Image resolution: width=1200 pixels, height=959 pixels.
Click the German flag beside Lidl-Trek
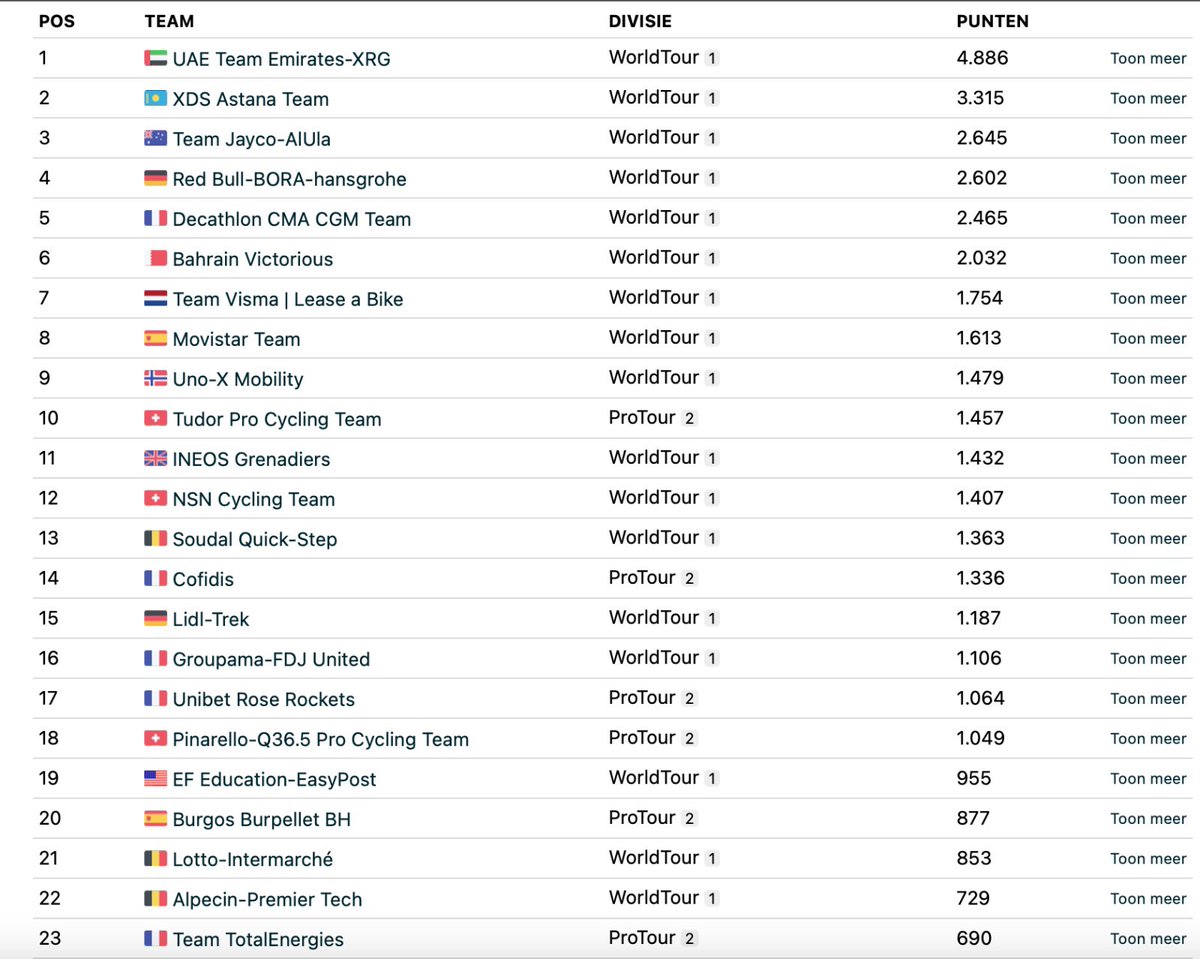155,618
